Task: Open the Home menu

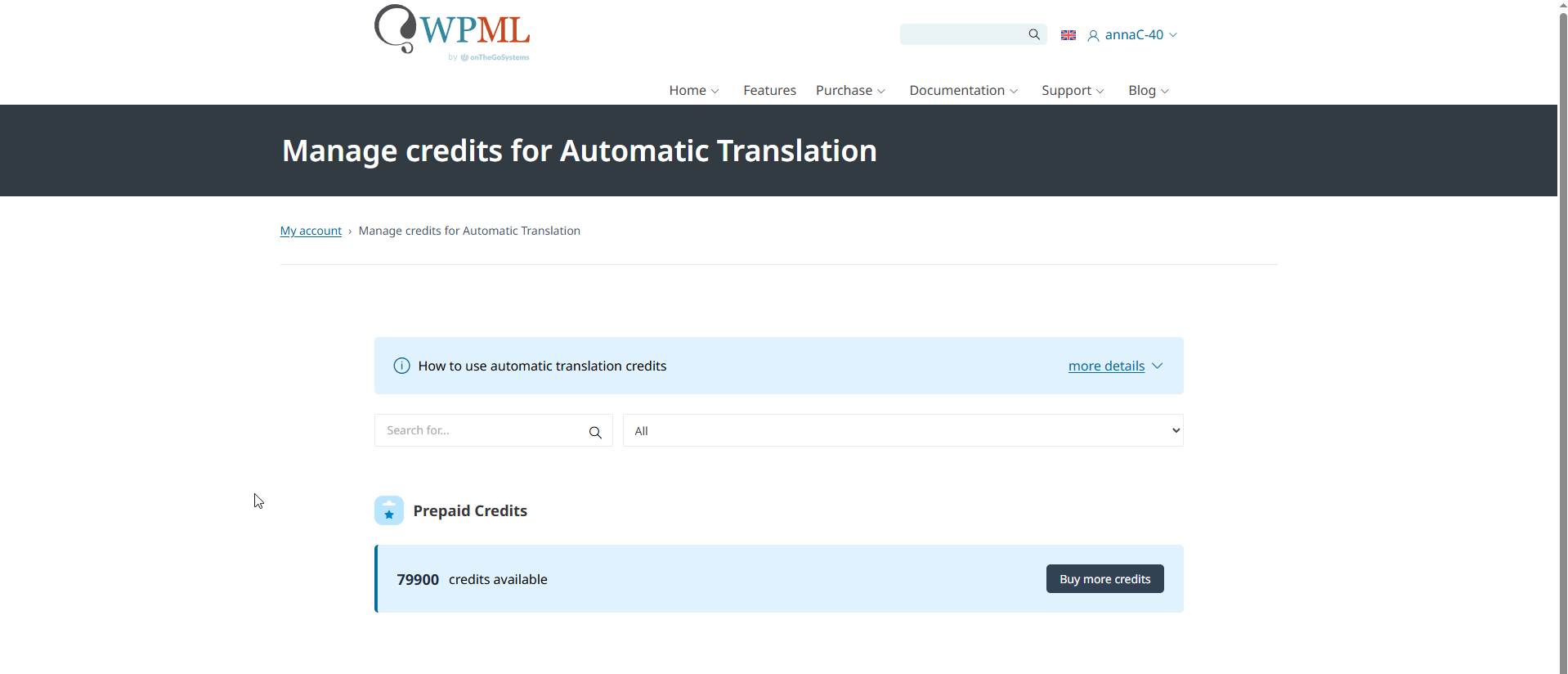Action: click(x=693, y=90)
